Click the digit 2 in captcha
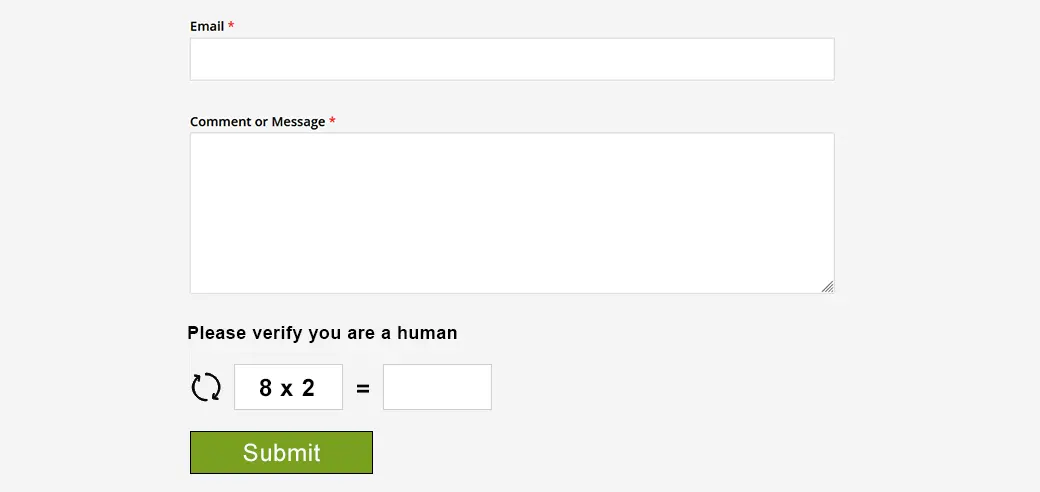The width and height of the screenshot is (1040, 492). click(308, 387)
